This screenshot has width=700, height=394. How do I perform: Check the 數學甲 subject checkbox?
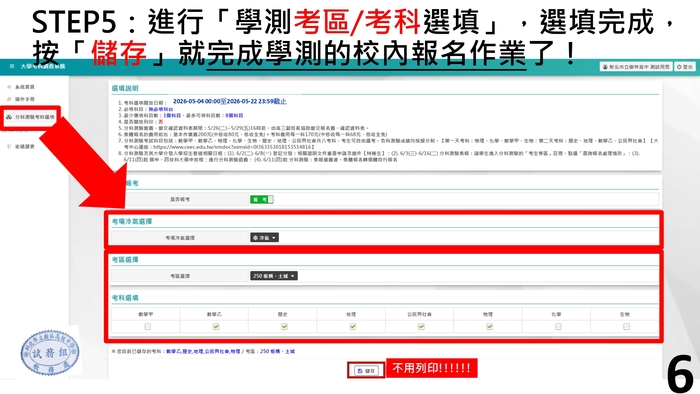[147, 327]
